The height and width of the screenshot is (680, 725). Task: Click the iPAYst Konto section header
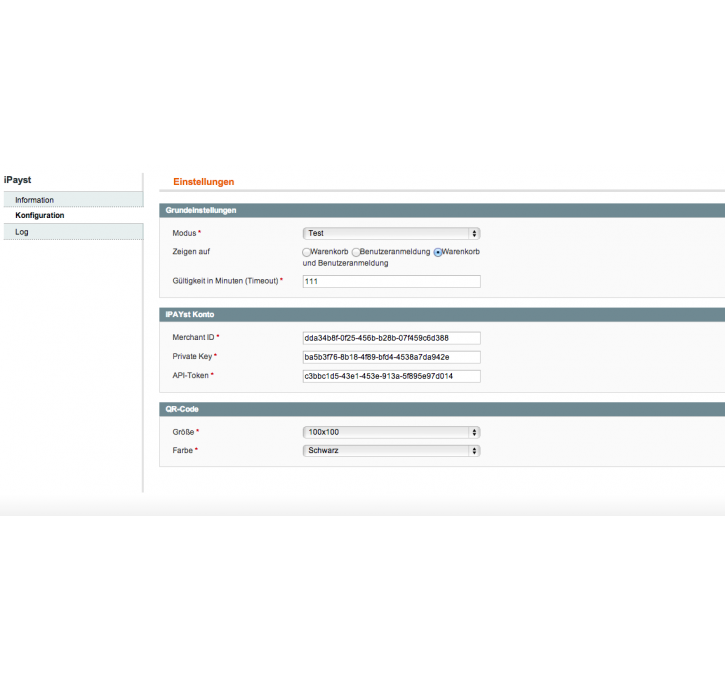pos(442,314)
